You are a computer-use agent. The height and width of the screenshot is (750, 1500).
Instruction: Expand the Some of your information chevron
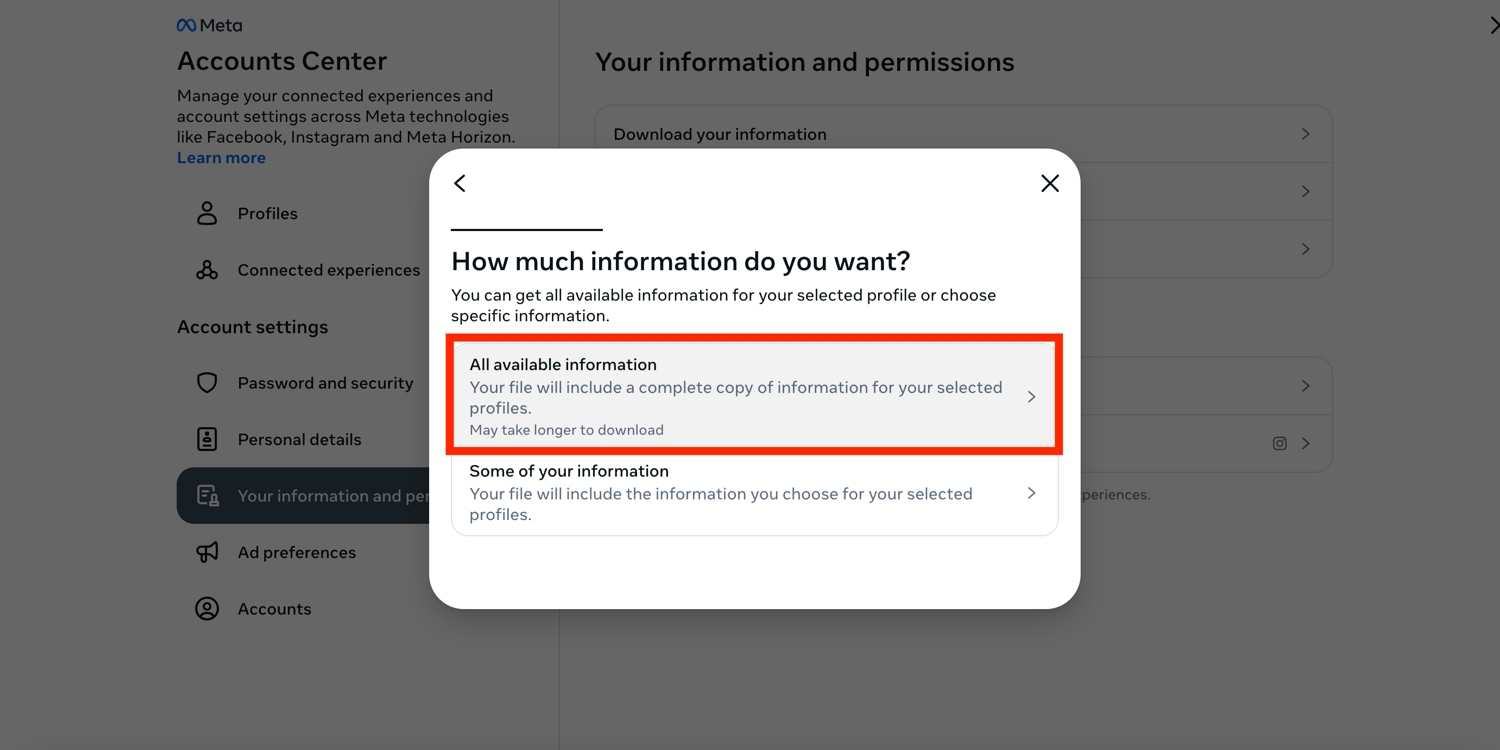point(1031,493)
